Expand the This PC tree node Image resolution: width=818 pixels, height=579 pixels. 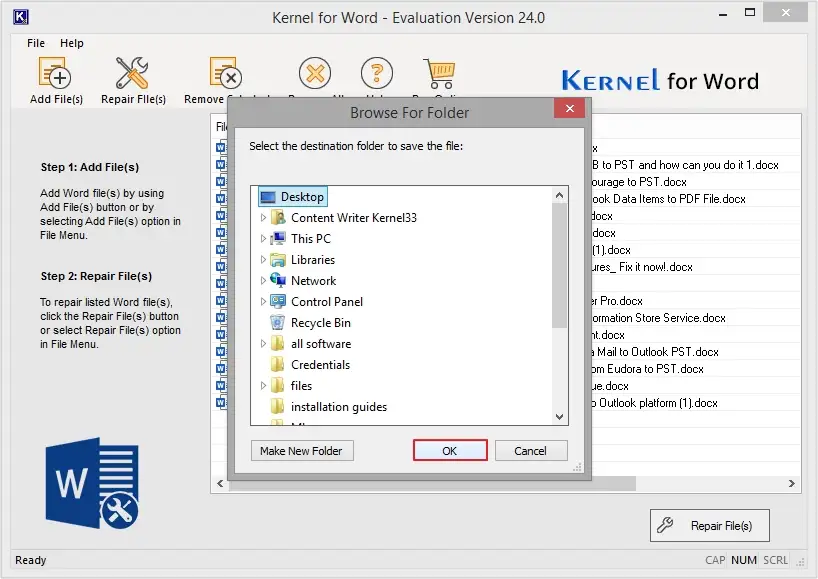(x=263, y=238)
